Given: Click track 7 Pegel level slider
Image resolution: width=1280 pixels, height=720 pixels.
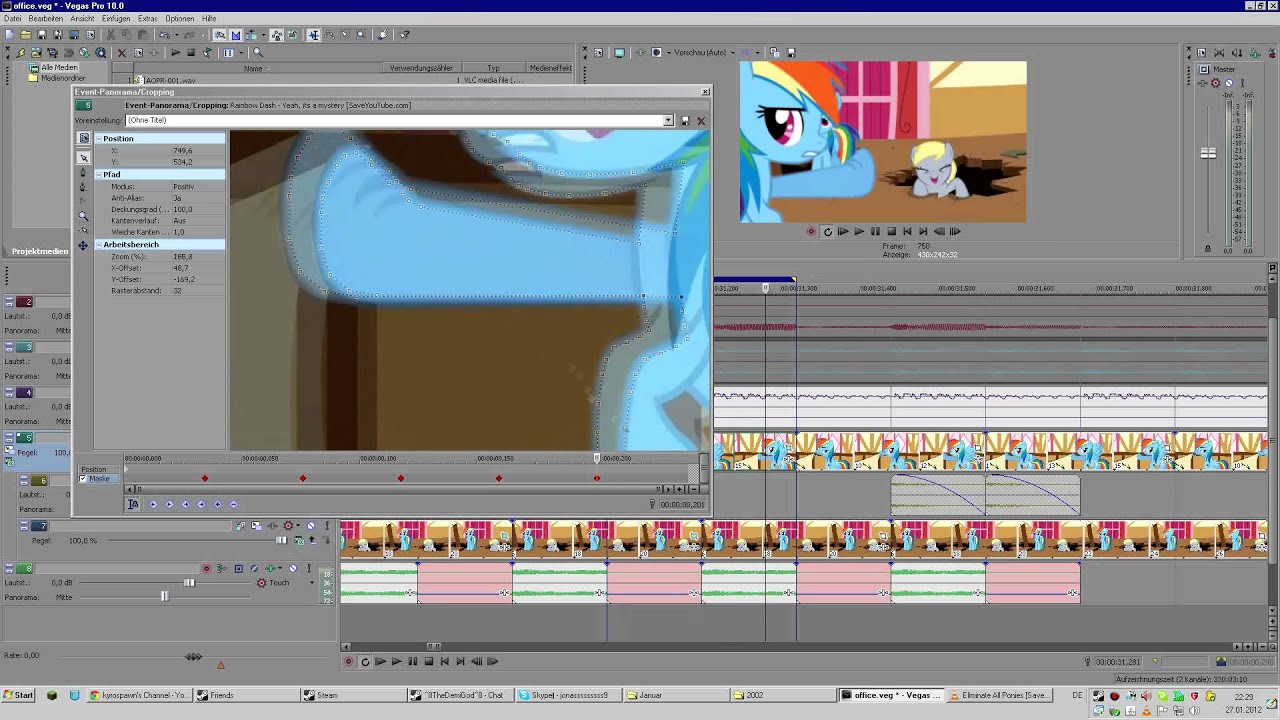Looking at the screenshot, I should point(281,540).
